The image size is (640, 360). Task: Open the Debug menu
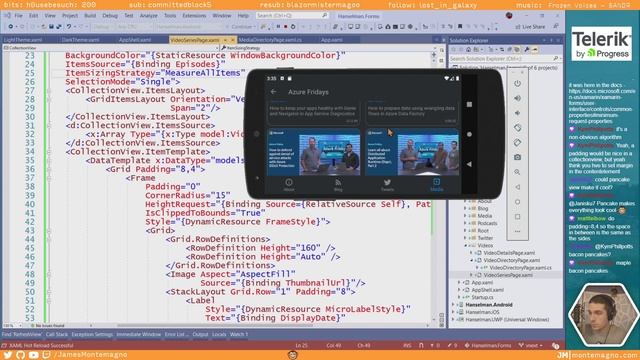pyautogui.click(x=110, y=16)
